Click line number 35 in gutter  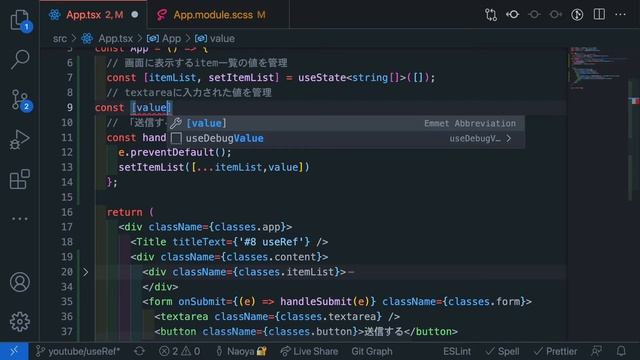(x=67, y=302)
